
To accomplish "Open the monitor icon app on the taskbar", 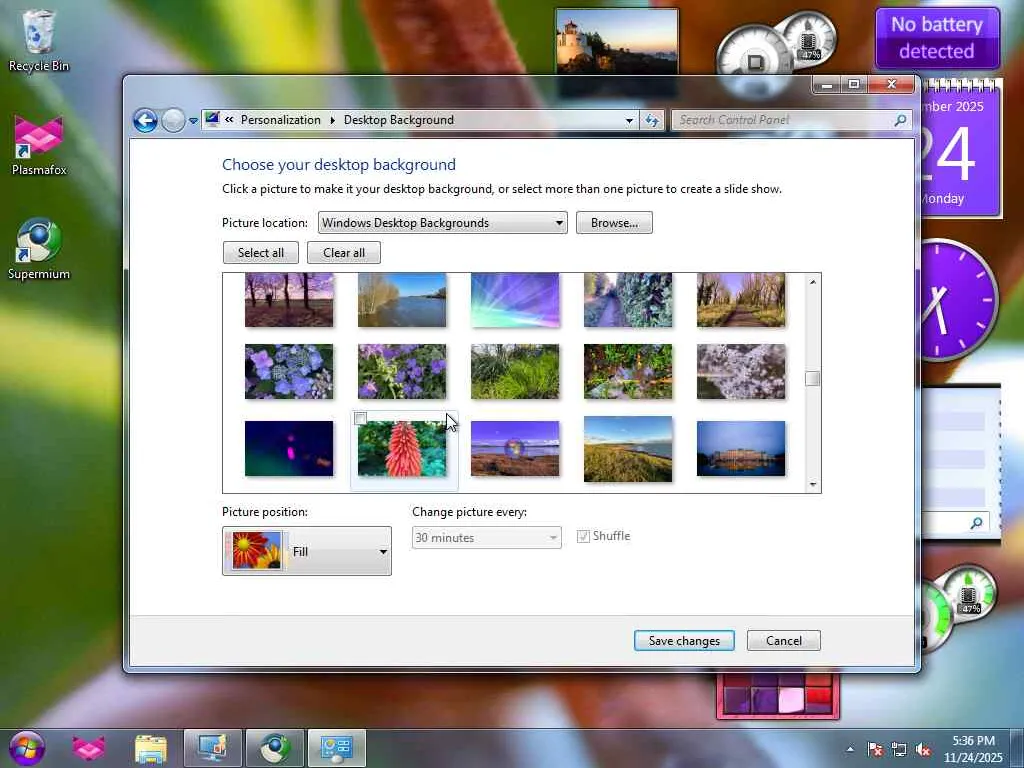I will pos(212,748).
